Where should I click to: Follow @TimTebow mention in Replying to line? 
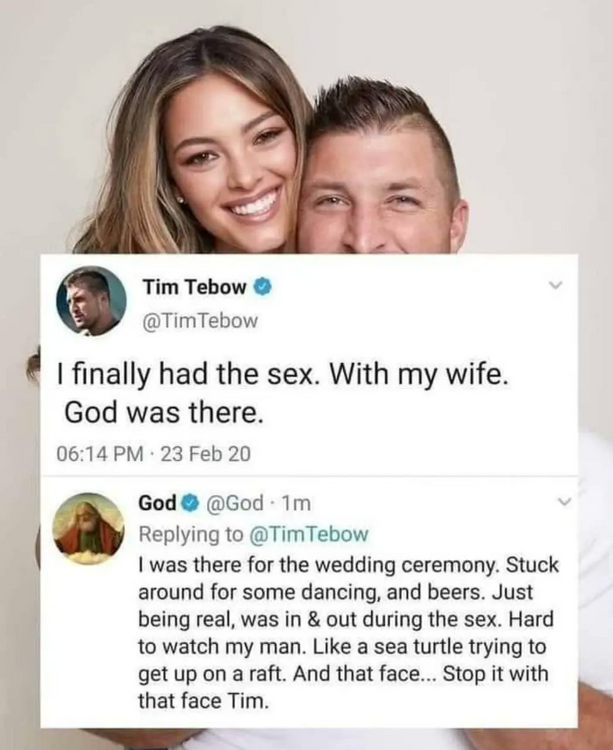tap(309, 534)
